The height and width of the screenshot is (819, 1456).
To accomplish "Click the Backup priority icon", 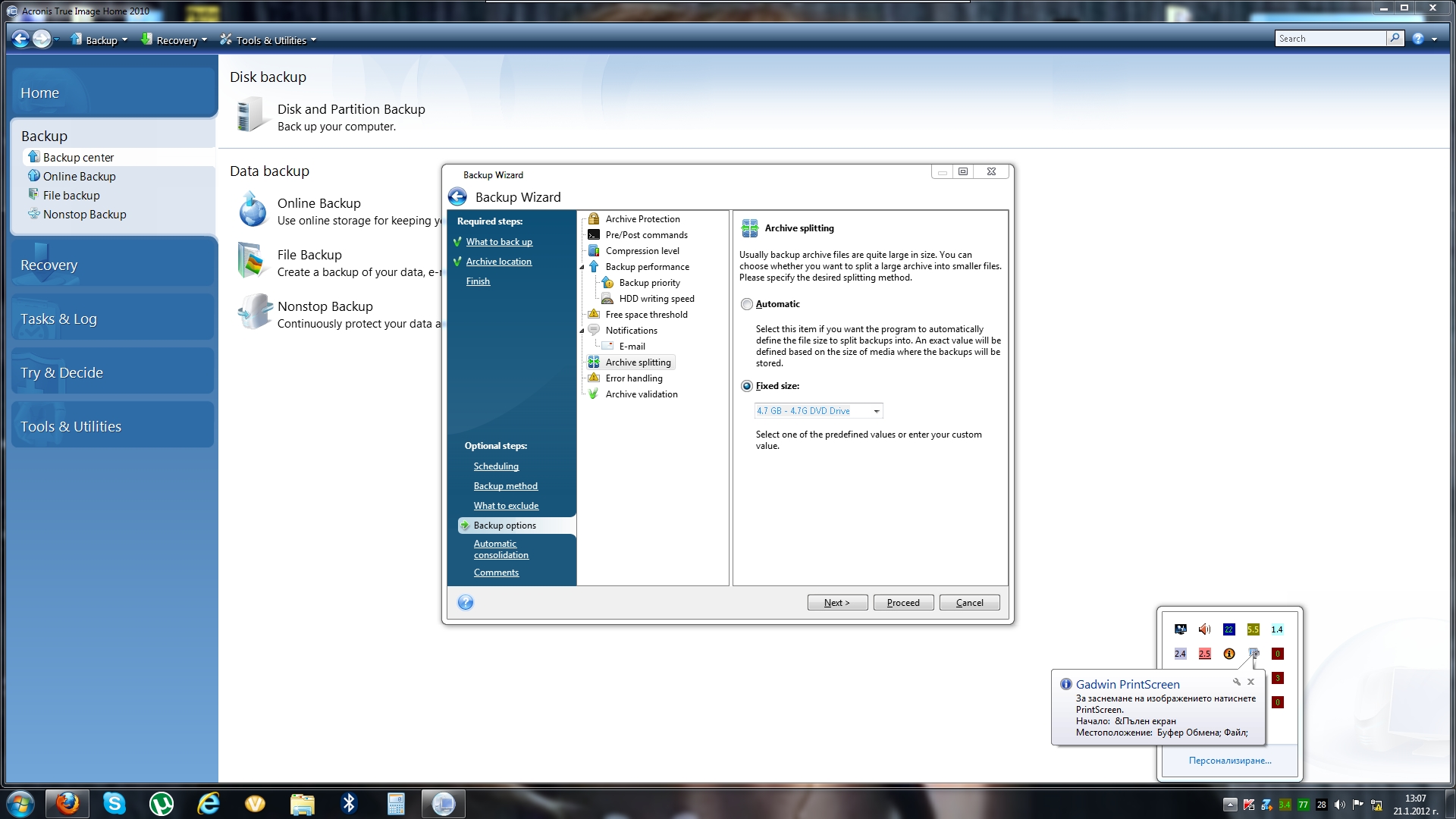I will [x=607, y=283].
